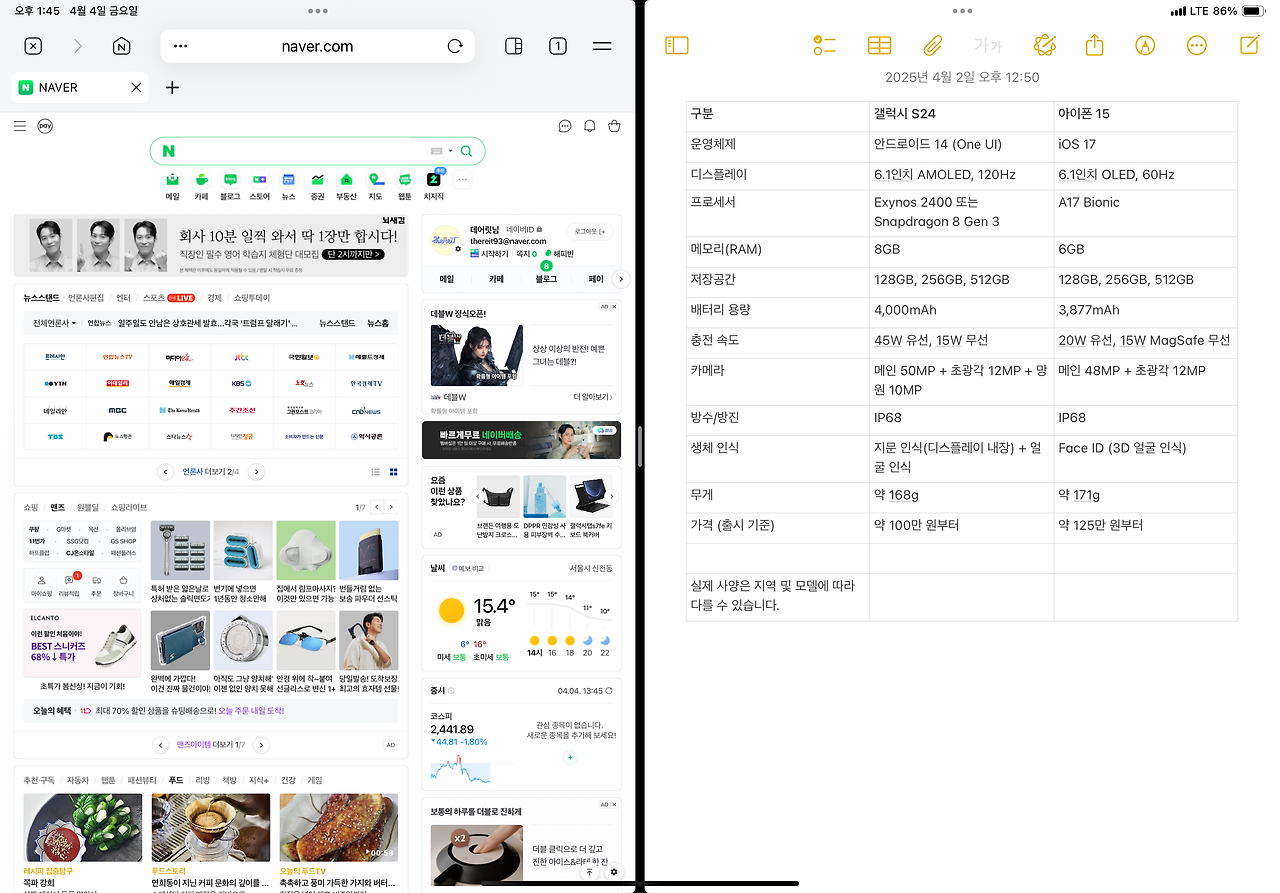Open the on-screen keyboard input dropdown

[441, 151]
